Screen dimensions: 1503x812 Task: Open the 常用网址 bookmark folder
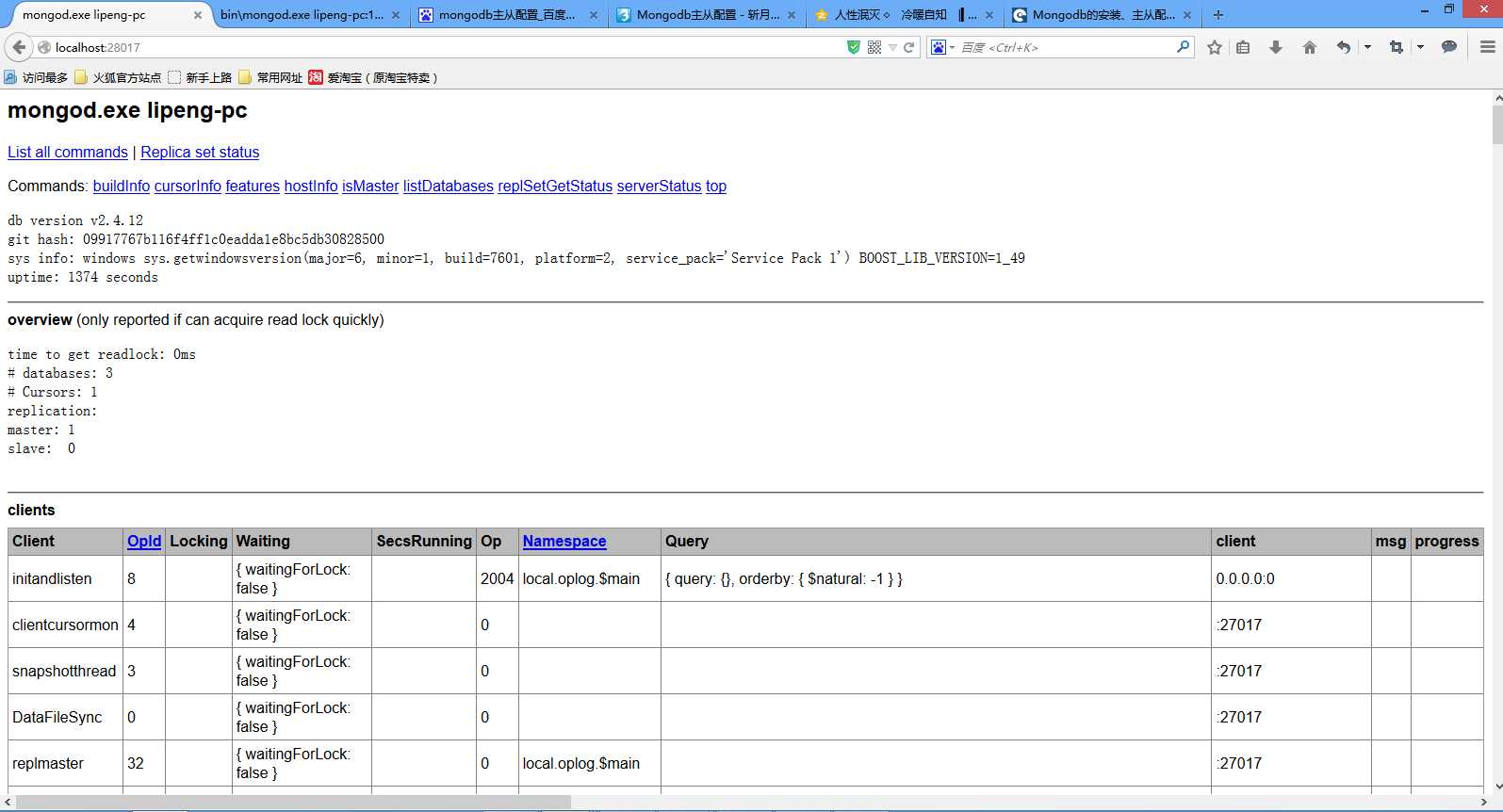(270, 77)
